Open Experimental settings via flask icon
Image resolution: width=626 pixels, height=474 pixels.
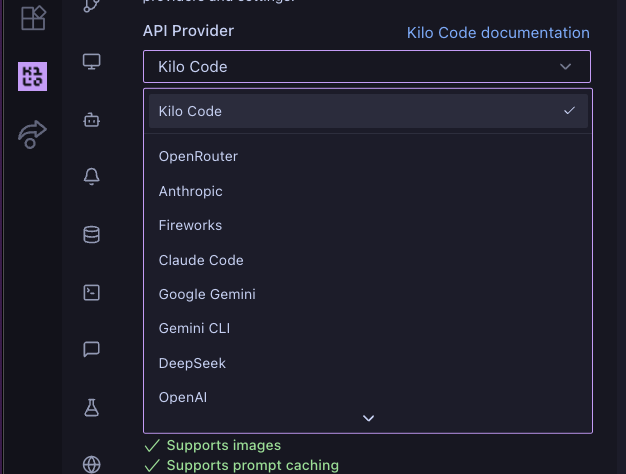click(91, 407)
